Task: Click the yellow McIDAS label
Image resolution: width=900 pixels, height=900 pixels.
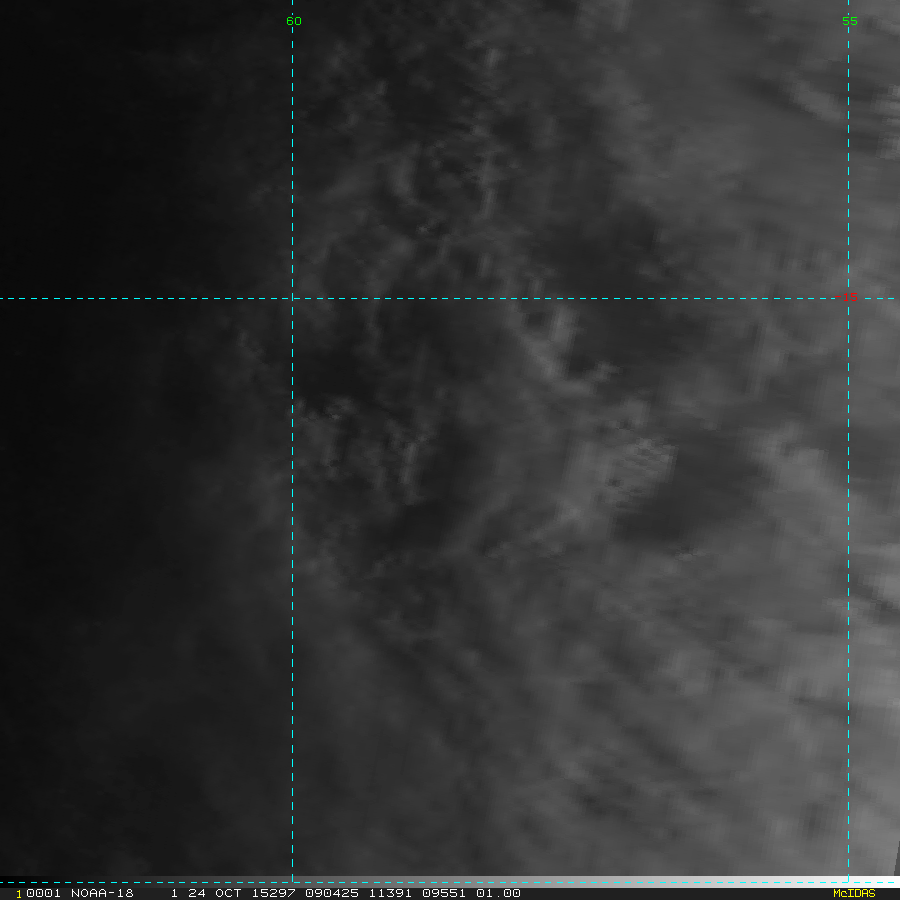Action: point(854,893)
